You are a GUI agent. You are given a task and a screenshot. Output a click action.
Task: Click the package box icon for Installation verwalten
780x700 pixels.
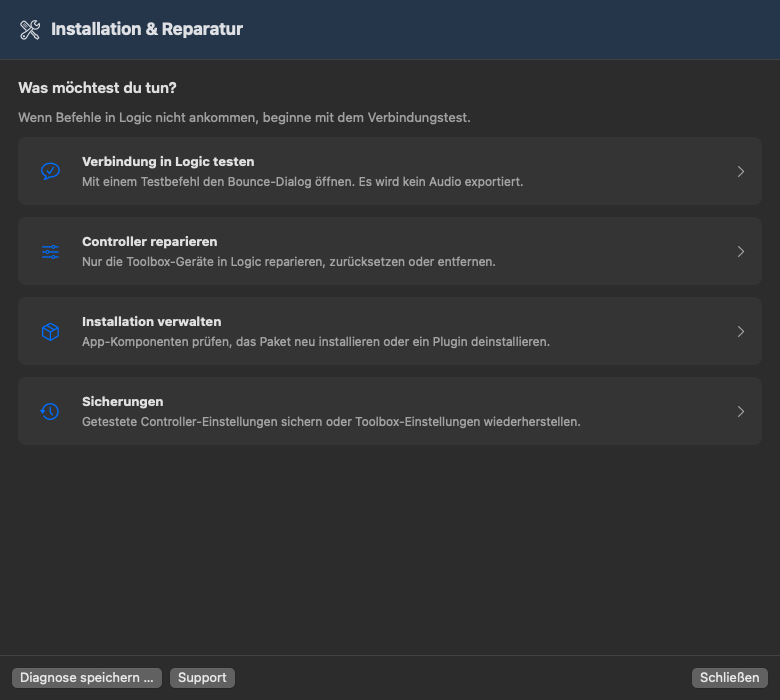coord(50,331)
